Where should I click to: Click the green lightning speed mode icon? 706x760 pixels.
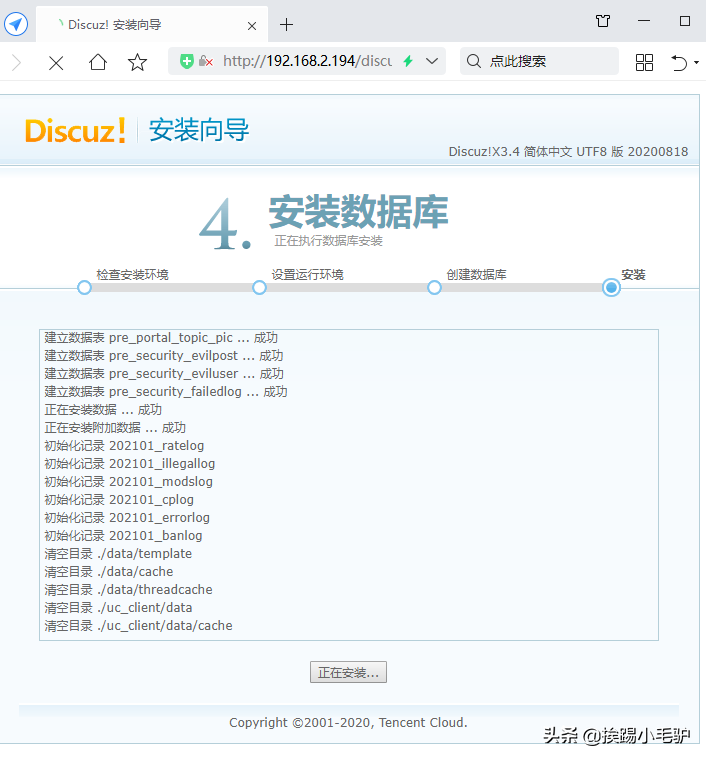coord(408,61)
